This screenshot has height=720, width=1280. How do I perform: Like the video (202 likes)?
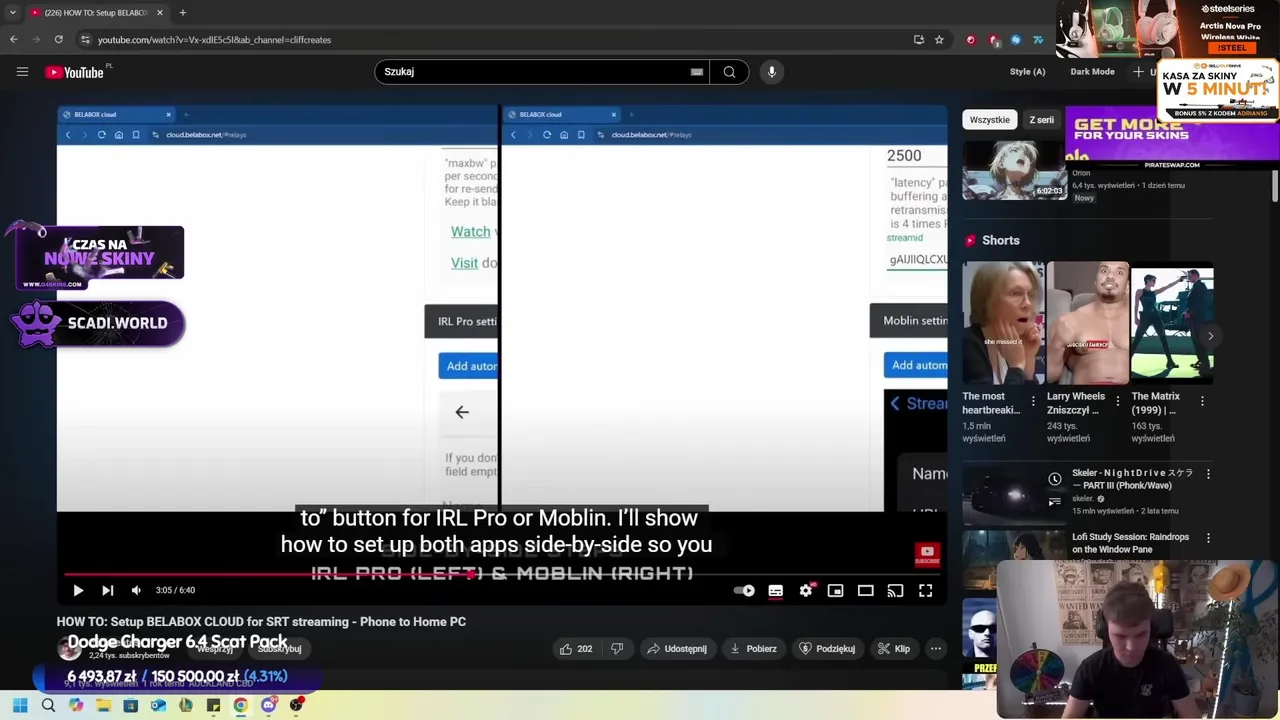pyautogui.click(x=576, y=649)
